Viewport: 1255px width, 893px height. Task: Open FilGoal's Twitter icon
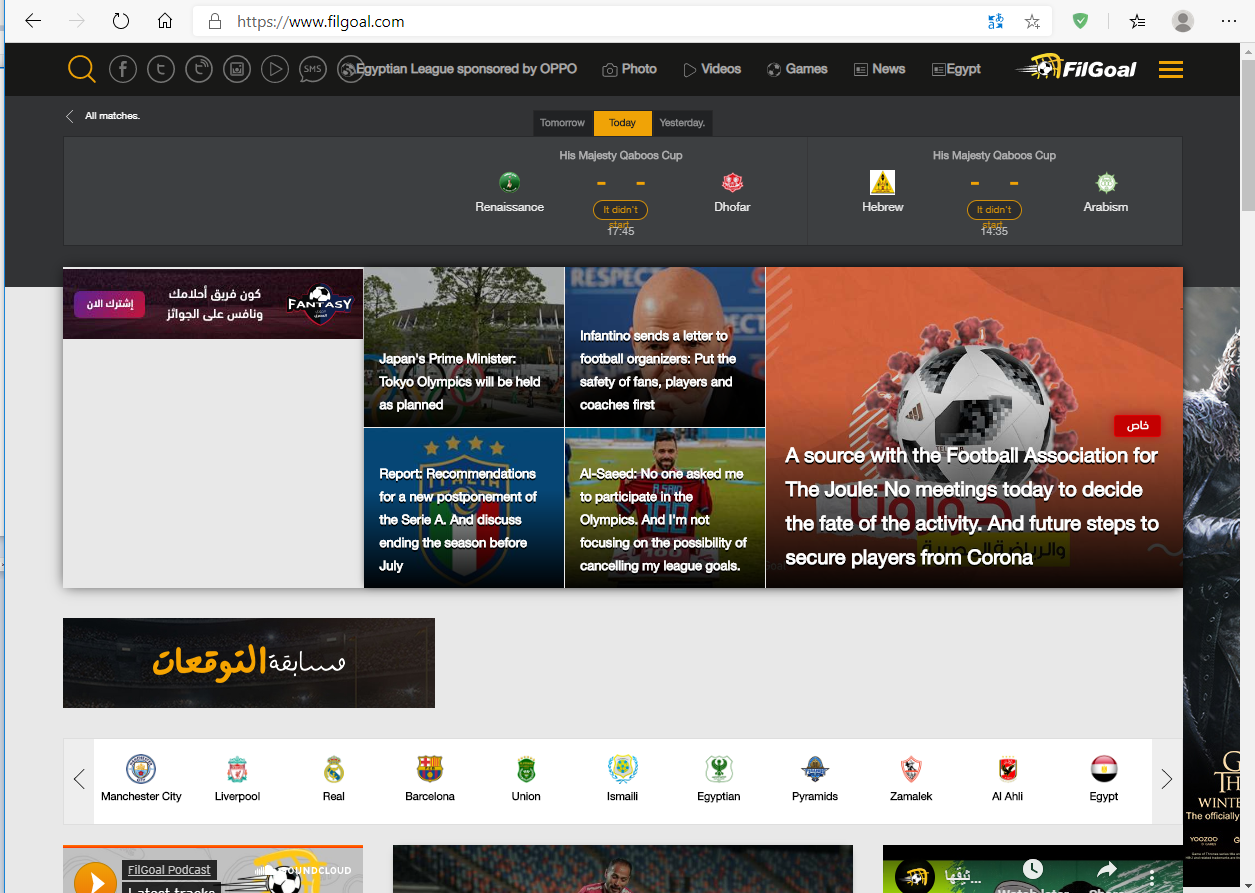click(x=161, y=69)
